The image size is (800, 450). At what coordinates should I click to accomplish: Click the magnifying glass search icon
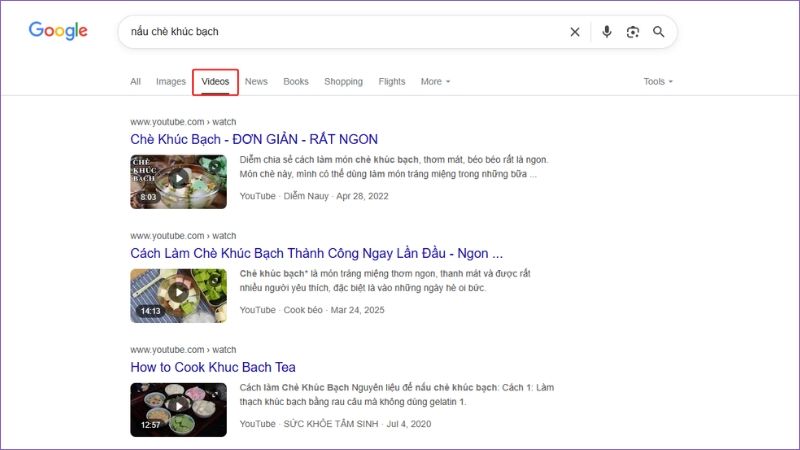point(659,32)
